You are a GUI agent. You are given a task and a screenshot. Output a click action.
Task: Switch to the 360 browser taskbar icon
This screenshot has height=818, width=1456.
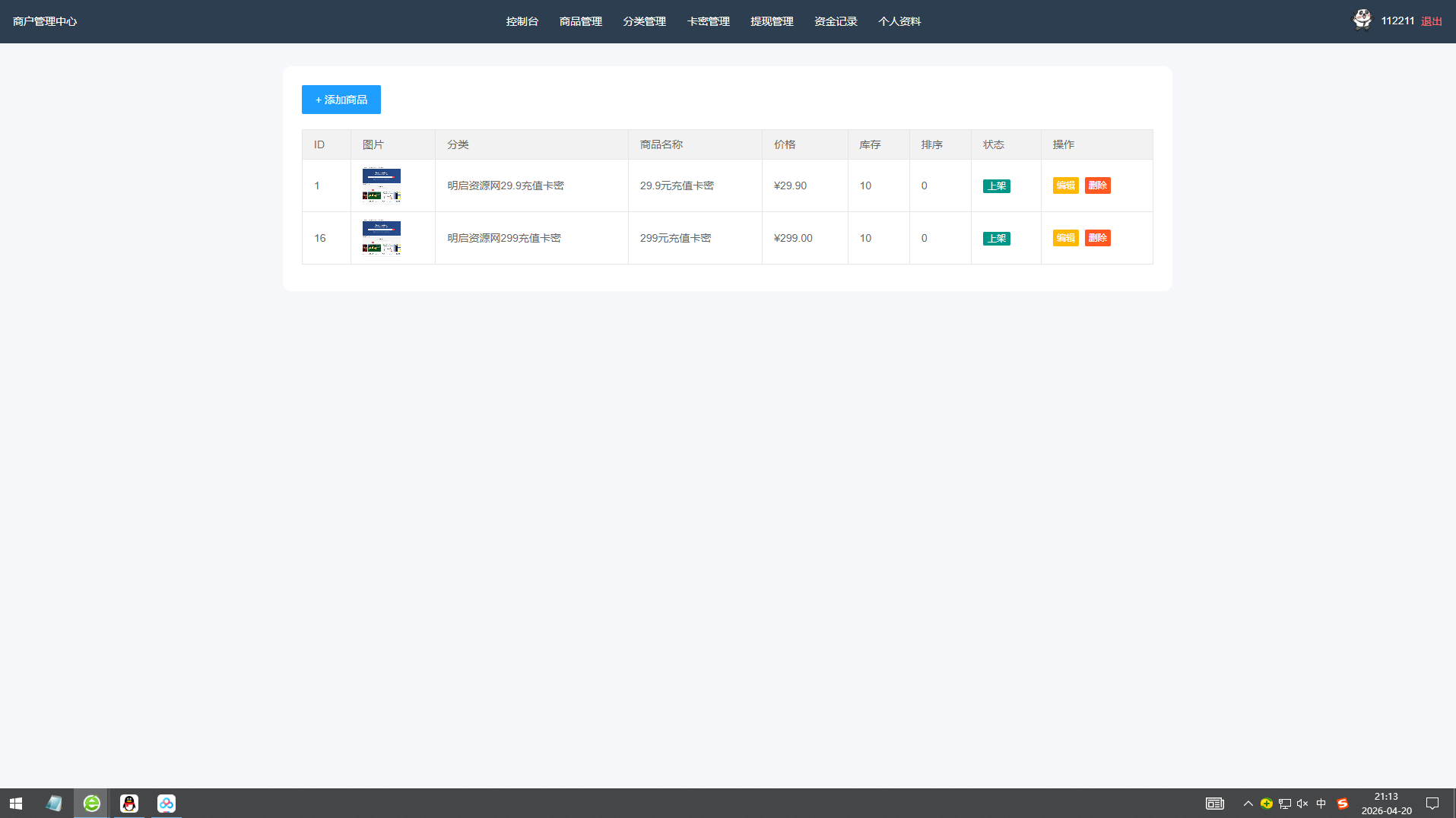point(92,804)
